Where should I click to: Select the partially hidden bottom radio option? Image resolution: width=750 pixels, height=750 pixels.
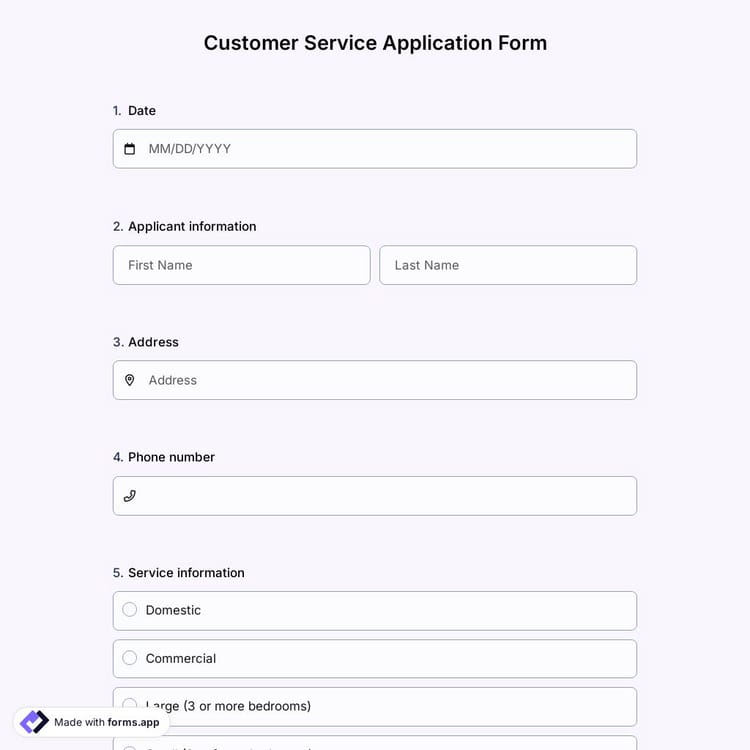(400, 744)
